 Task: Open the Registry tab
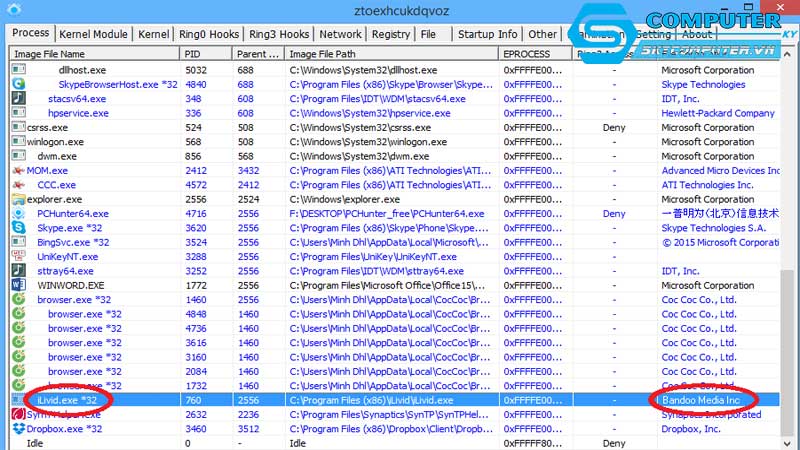(390, 34)
